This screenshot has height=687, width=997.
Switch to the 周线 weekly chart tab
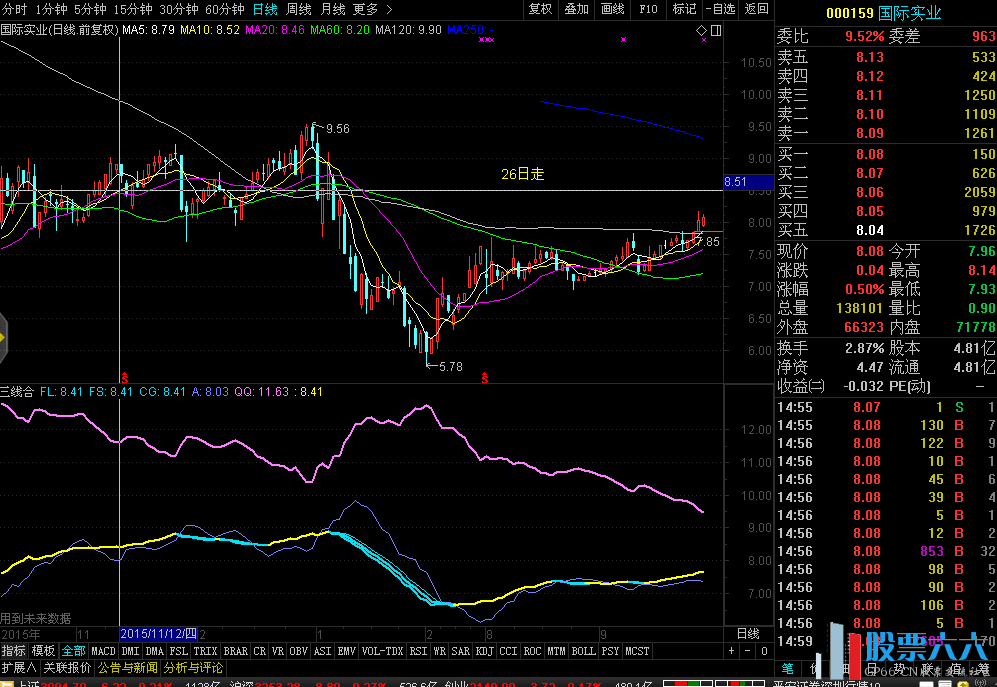tap(298, 9)
